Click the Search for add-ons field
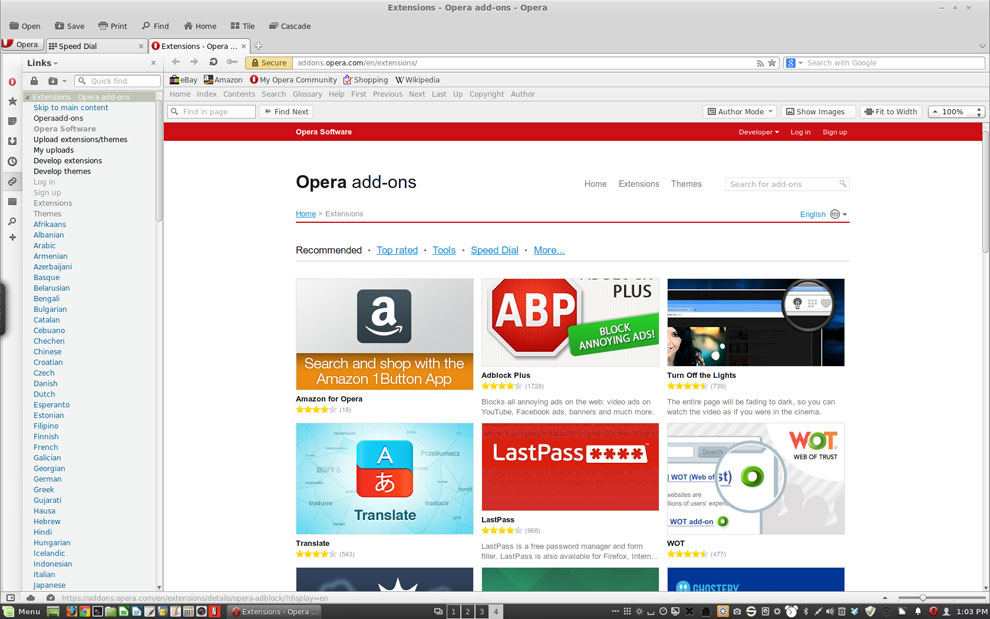Viewport: 990px width, 619px height. click(787, 184)
